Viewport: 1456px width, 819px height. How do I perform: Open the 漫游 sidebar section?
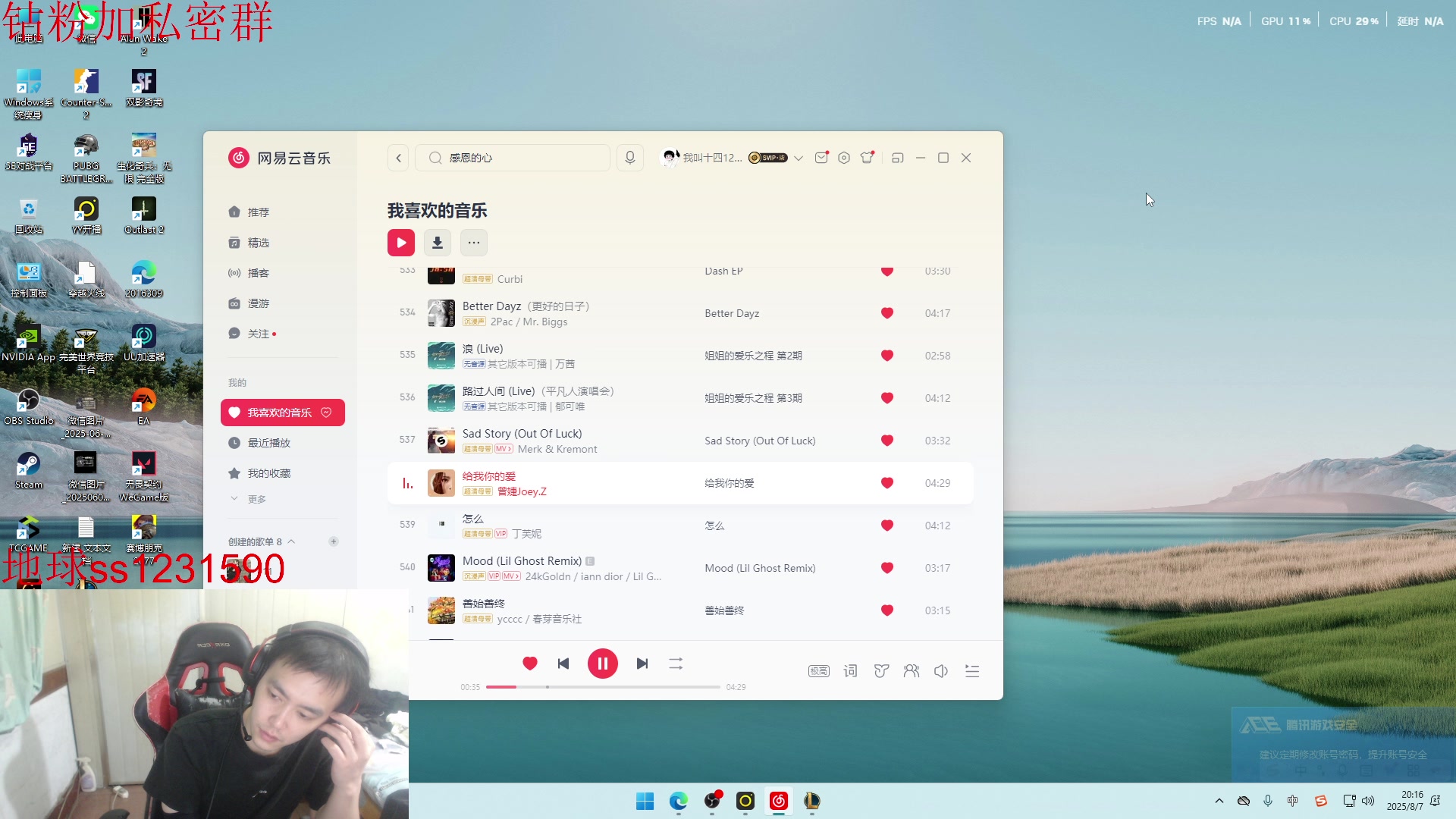(x=282, y=303)
